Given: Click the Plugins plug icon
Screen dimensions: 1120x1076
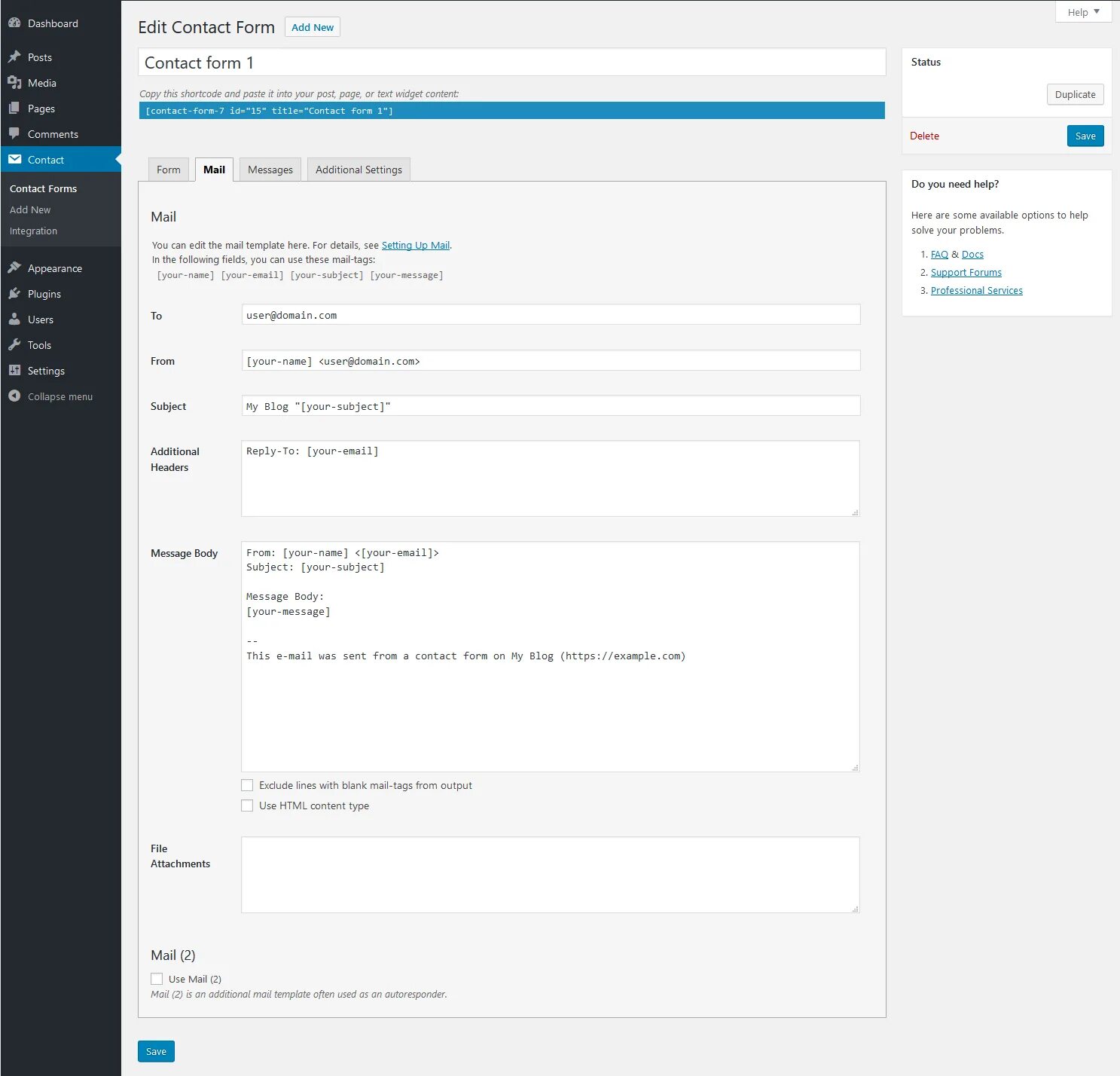Looking at the screenshot, I should coord(14,294).
